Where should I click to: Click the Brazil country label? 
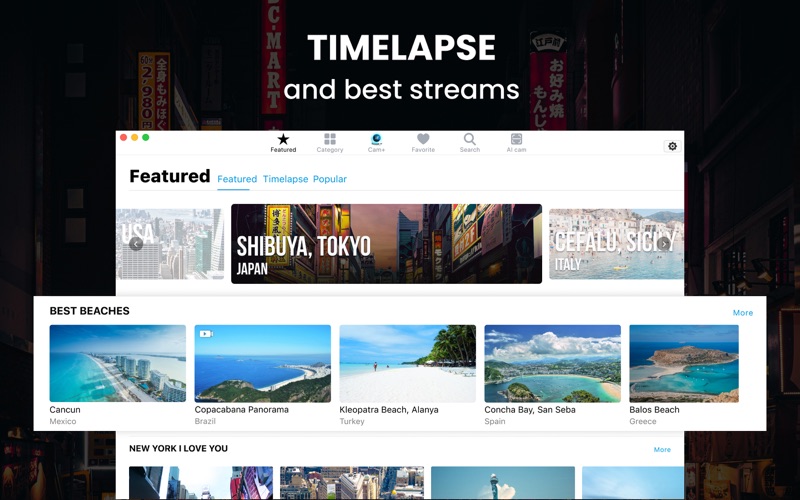pos(205,421)
